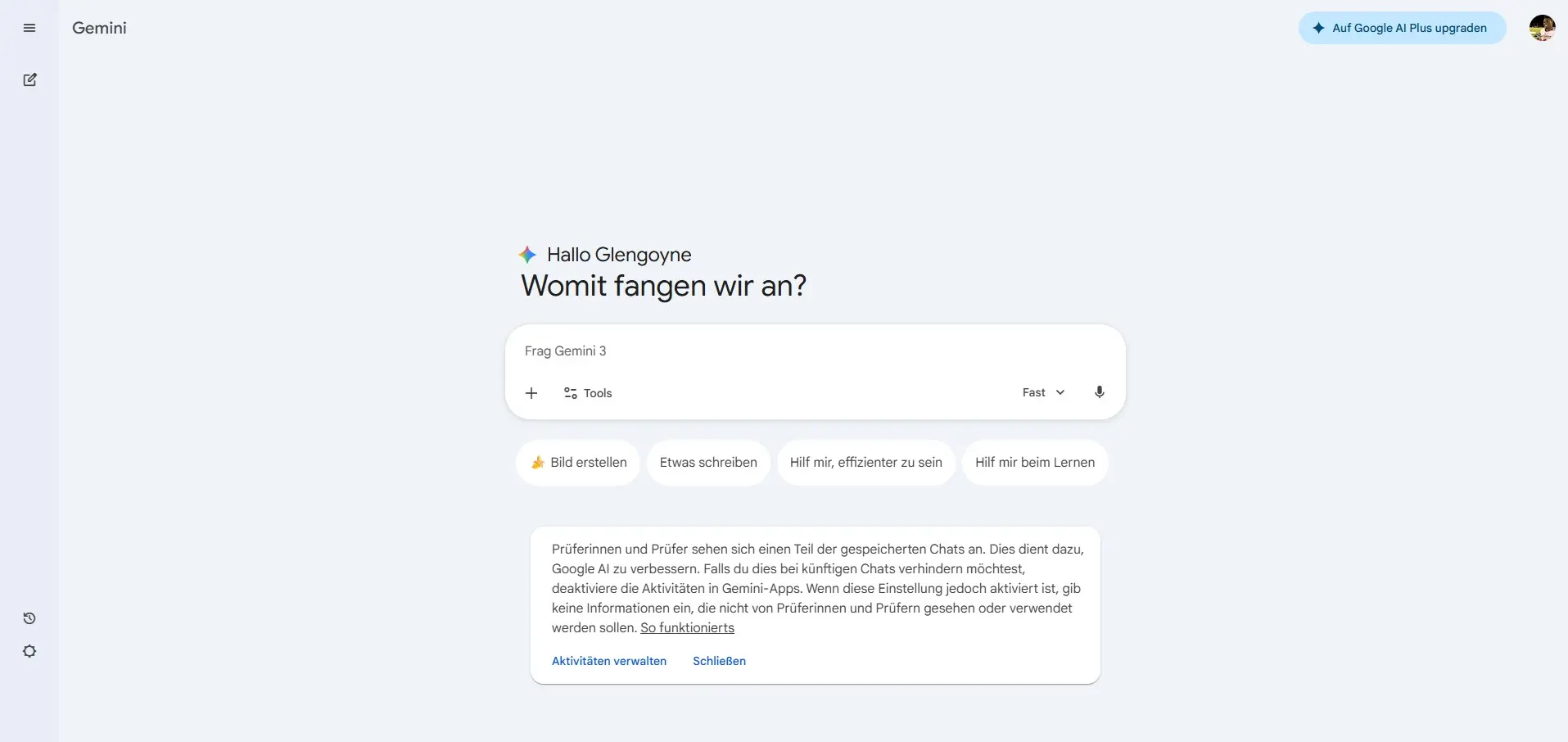Dismiss notice with 'Schließen'
The width and height of the screenshot is (1568, 742).
tap(719, 661)
